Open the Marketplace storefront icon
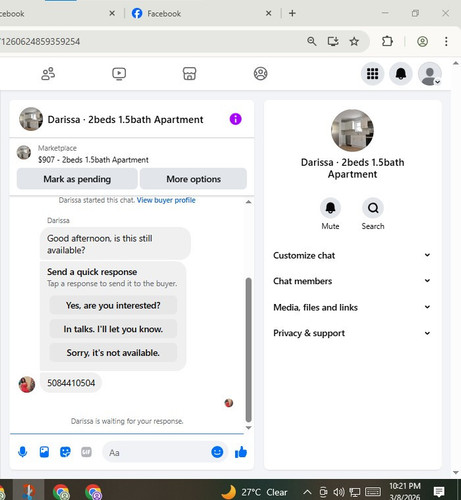 coord(189,74)
